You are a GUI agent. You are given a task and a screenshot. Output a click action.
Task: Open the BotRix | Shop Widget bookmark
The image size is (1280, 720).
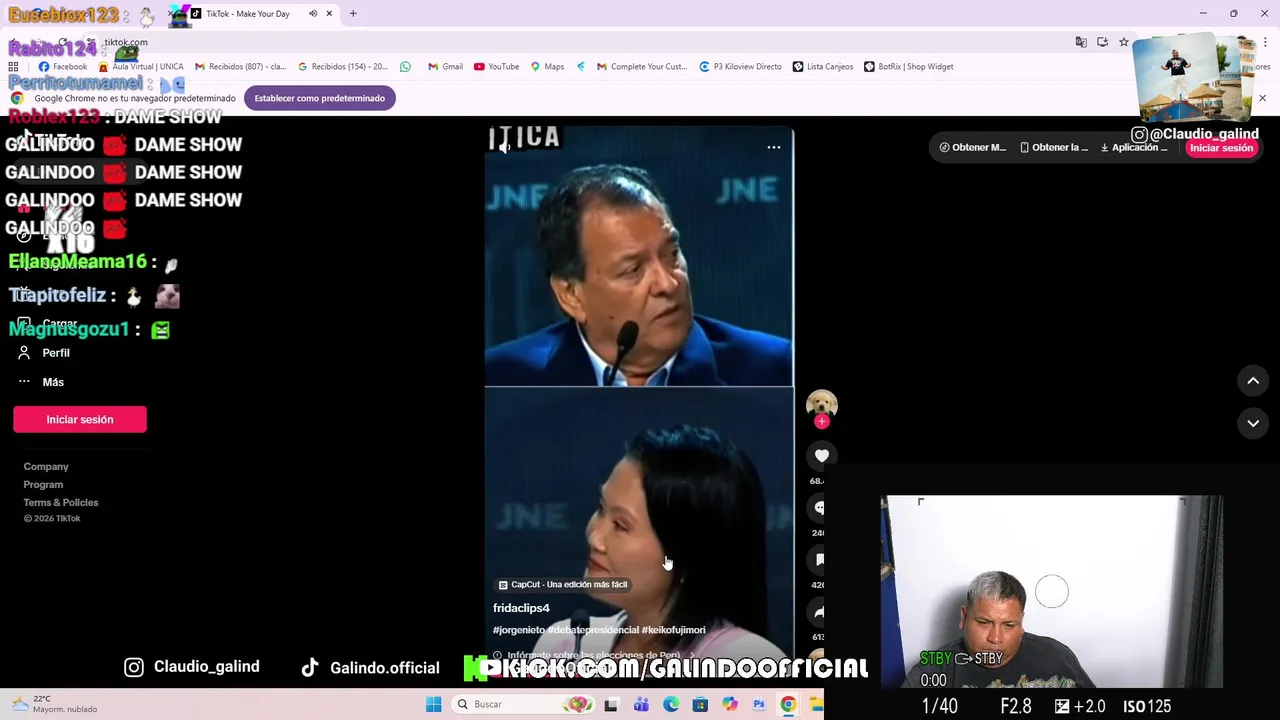click(908, 67)
